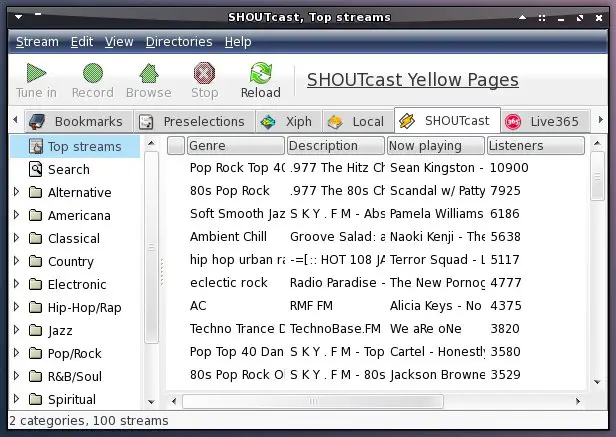Expand the Spiritual category
This screenshot has height=437, width=616.
point(16,398)
